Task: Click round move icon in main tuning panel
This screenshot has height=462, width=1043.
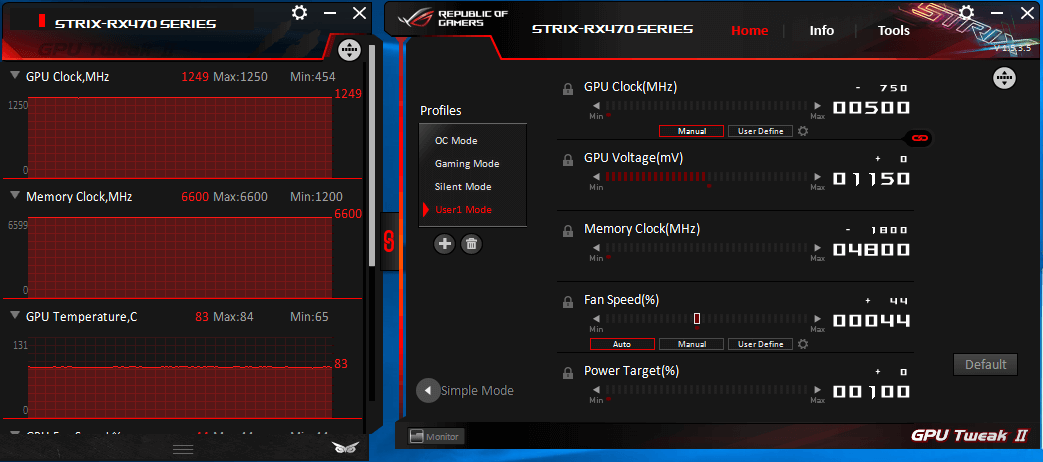Action: (x=1004, y=78)
